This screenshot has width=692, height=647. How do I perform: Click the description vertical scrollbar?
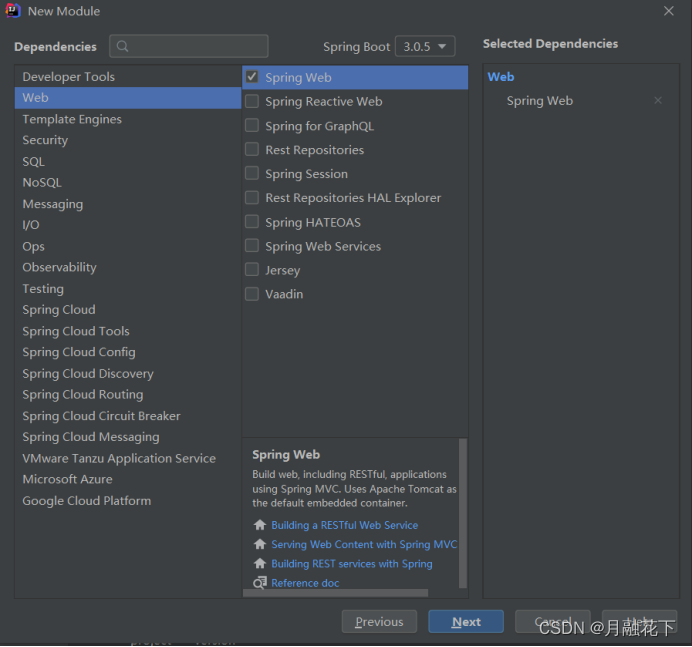click(x=463, y=513)
